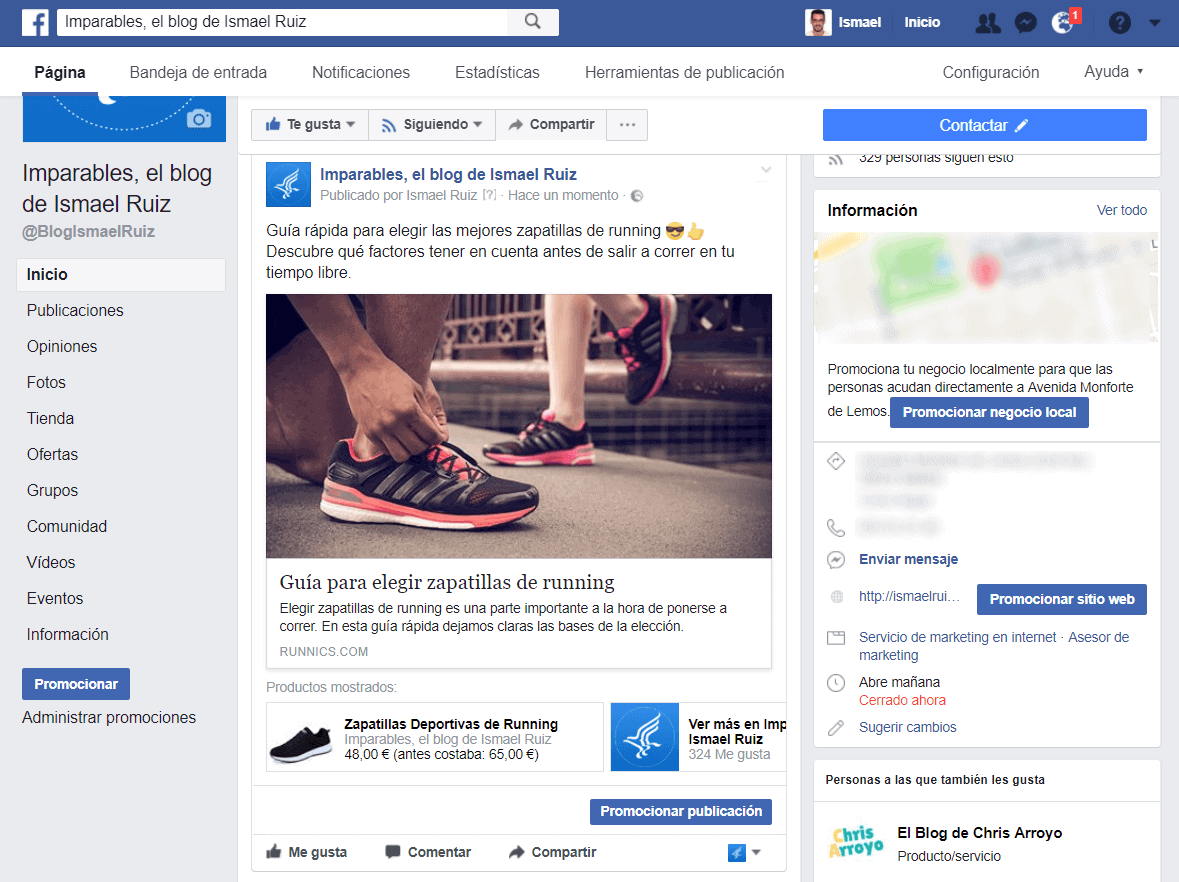
Task: Select Ofertas in the left menu
Action: (x=52, y=455)
